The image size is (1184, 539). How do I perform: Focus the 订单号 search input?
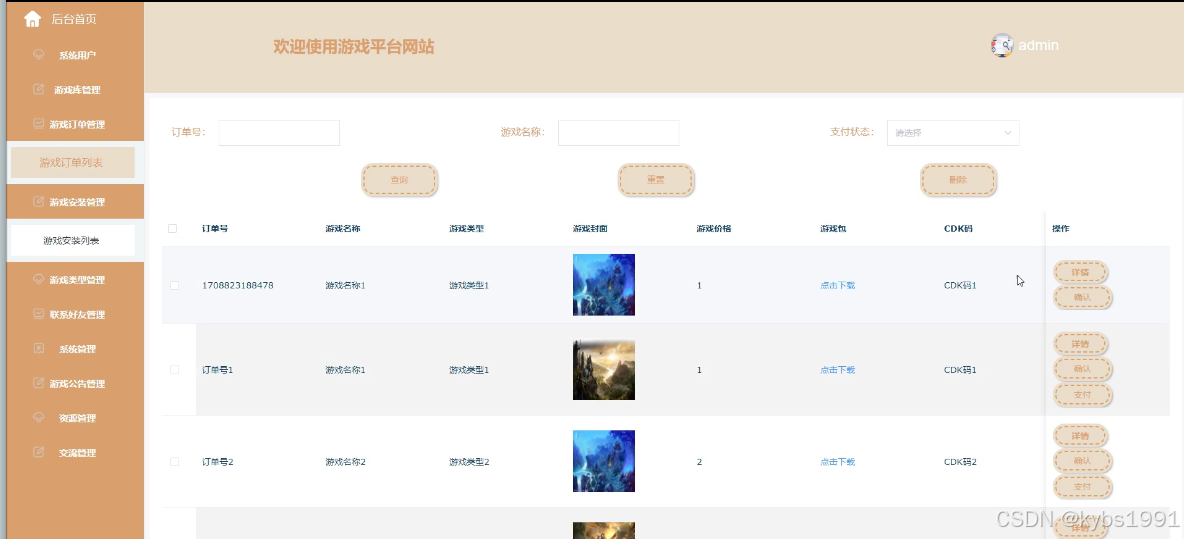279,132
